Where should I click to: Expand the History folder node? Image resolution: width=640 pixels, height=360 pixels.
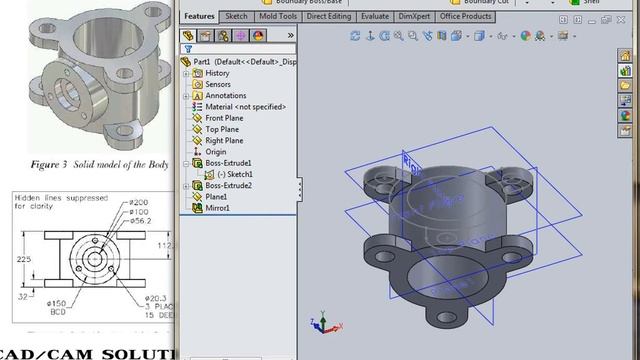[x=186, y=73]
